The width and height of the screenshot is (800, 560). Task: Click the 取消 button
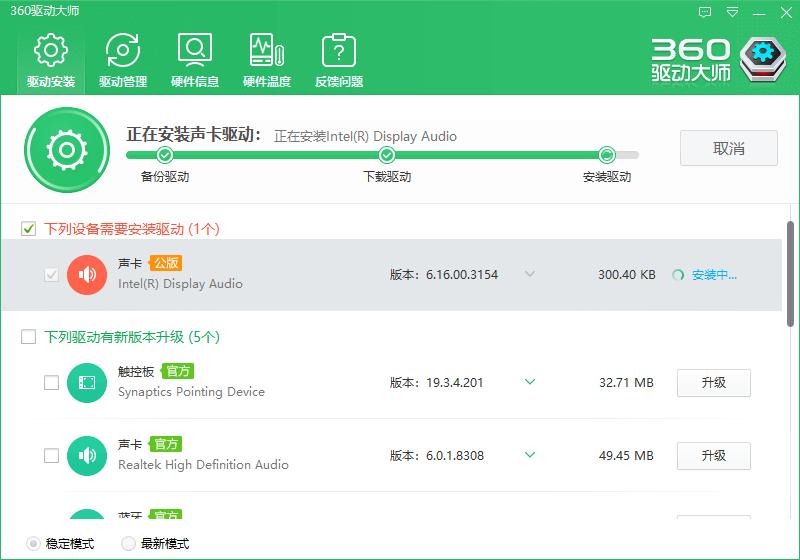point(729,148)
